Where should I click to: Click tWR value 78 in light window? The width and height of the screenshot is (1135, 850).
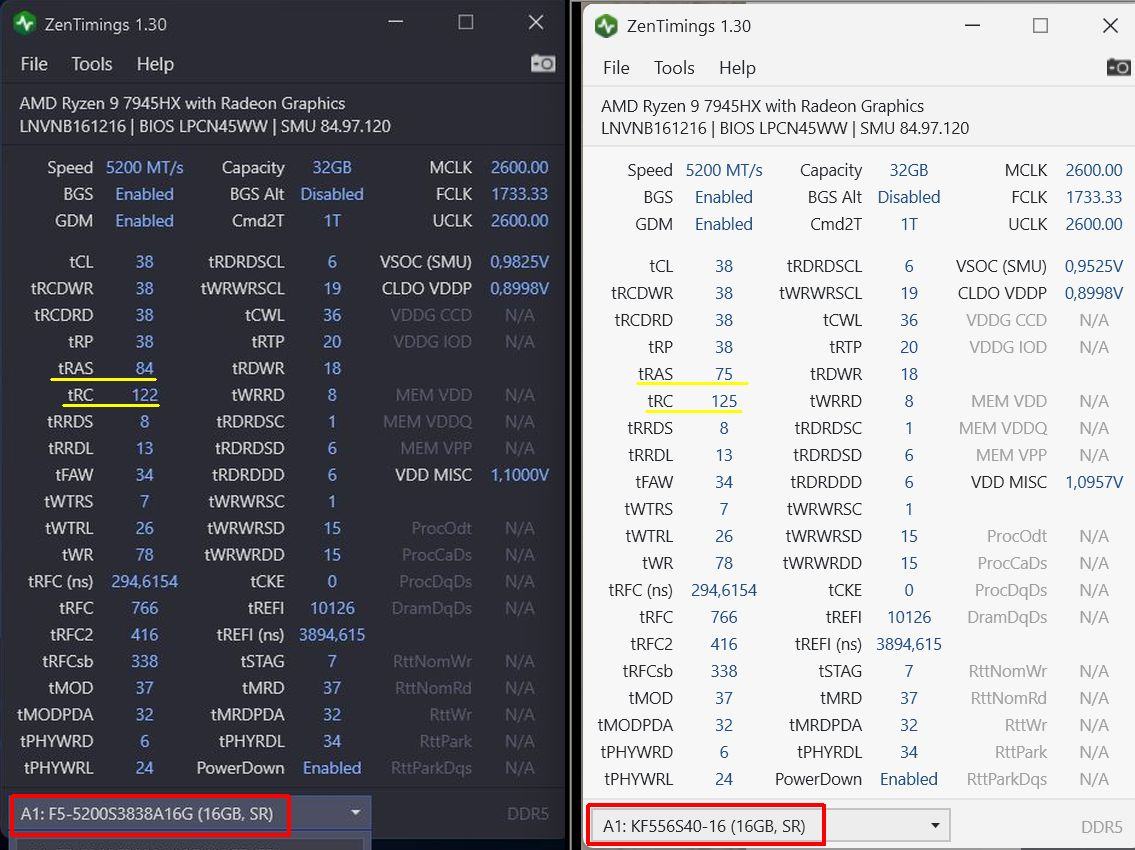pyautogui.click(x=724, y=563)
